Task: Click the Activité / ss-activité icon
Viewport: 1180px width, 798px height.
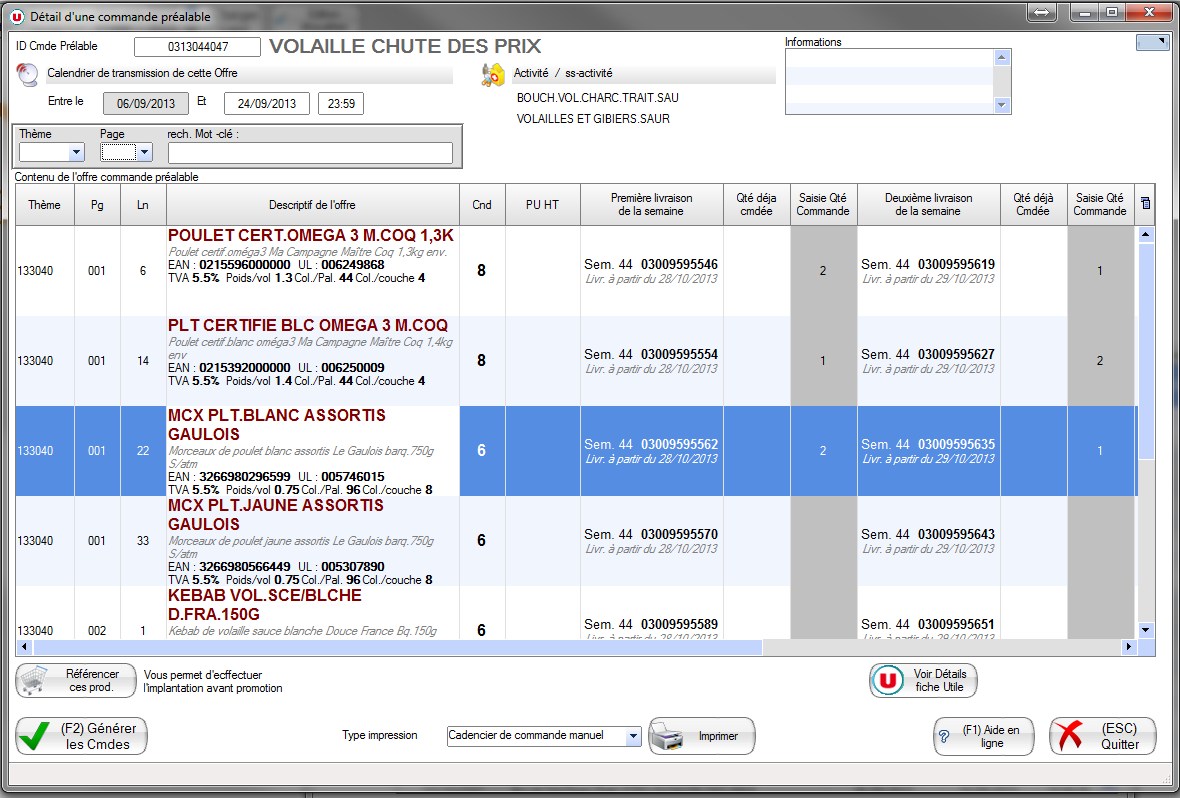Action: [493, 74]
